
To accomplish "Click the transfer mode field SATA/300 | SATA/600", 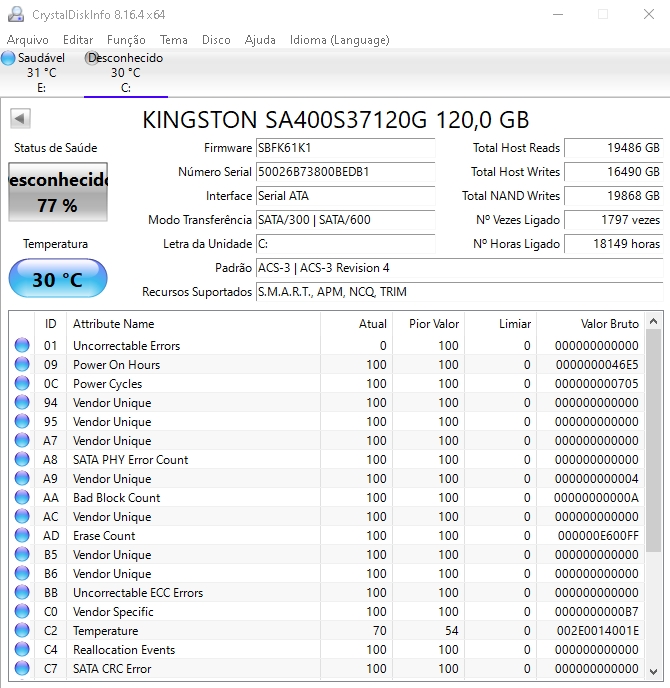I will [345, 220].
